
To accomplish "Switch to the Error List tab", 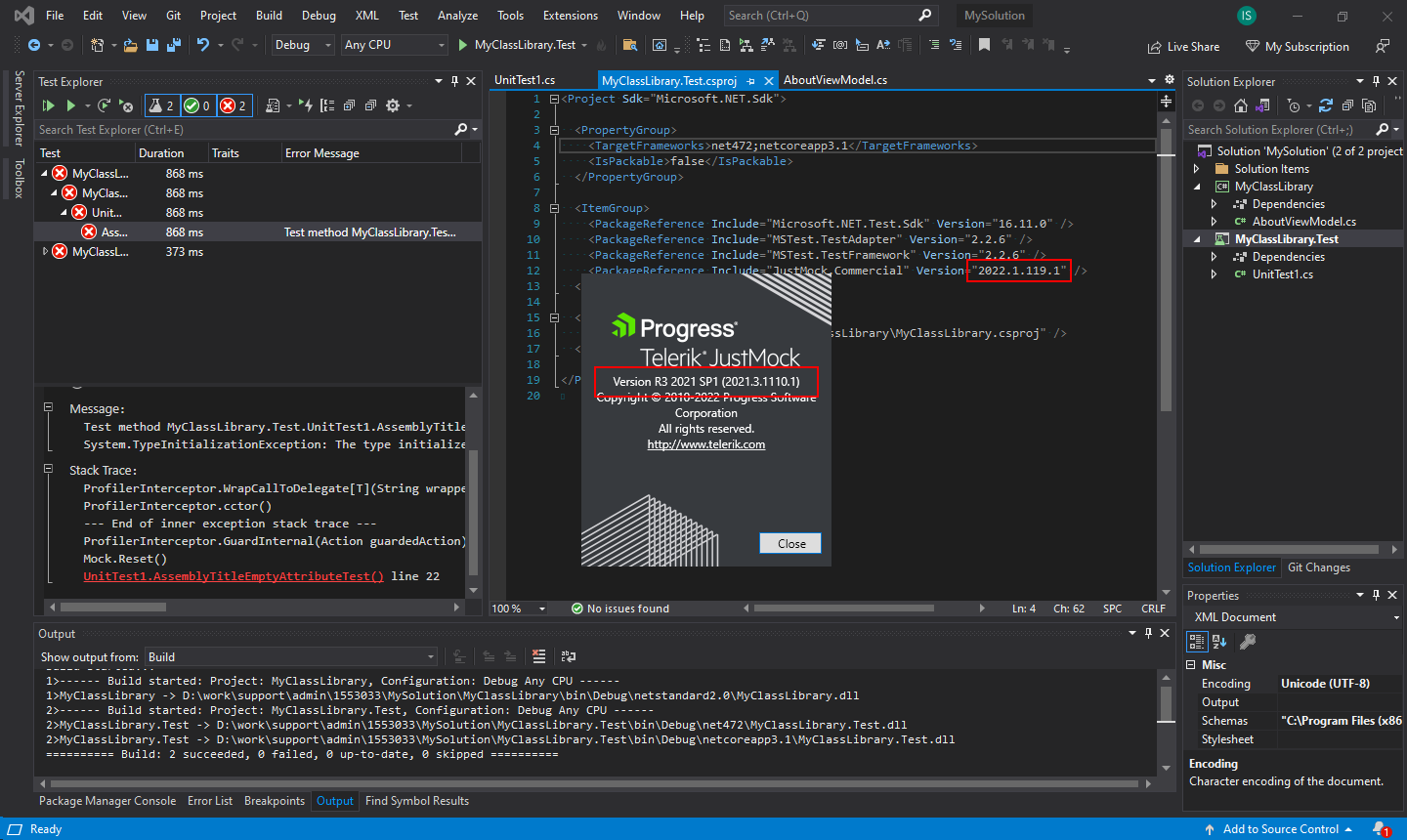I will (x=210, y=801).
